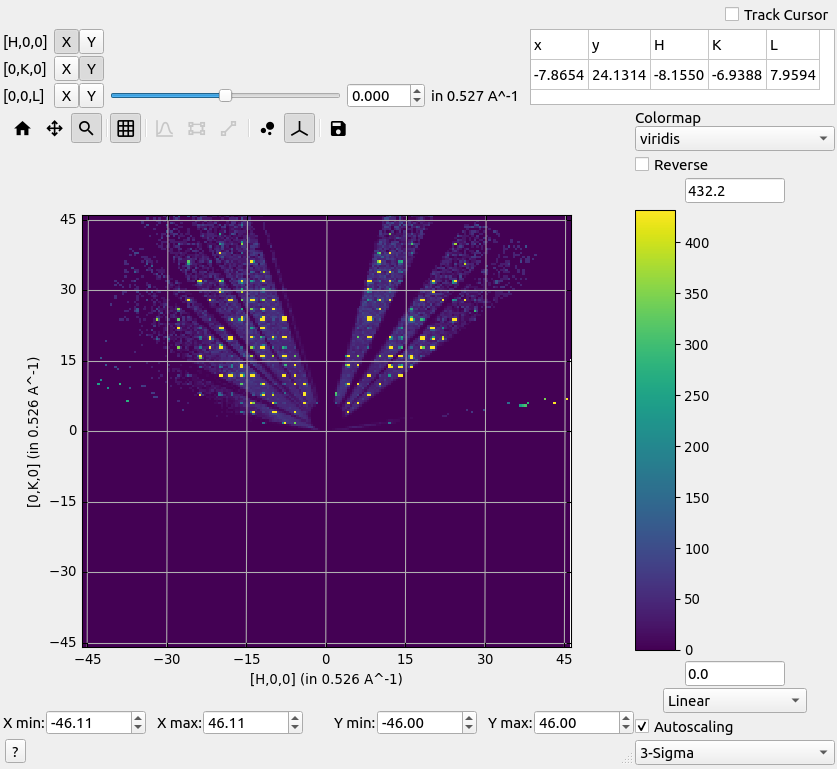Viewport: 837px width, 769px height.
Task: Open the viridis colormap dropdown
Action: tap(734, 138)
